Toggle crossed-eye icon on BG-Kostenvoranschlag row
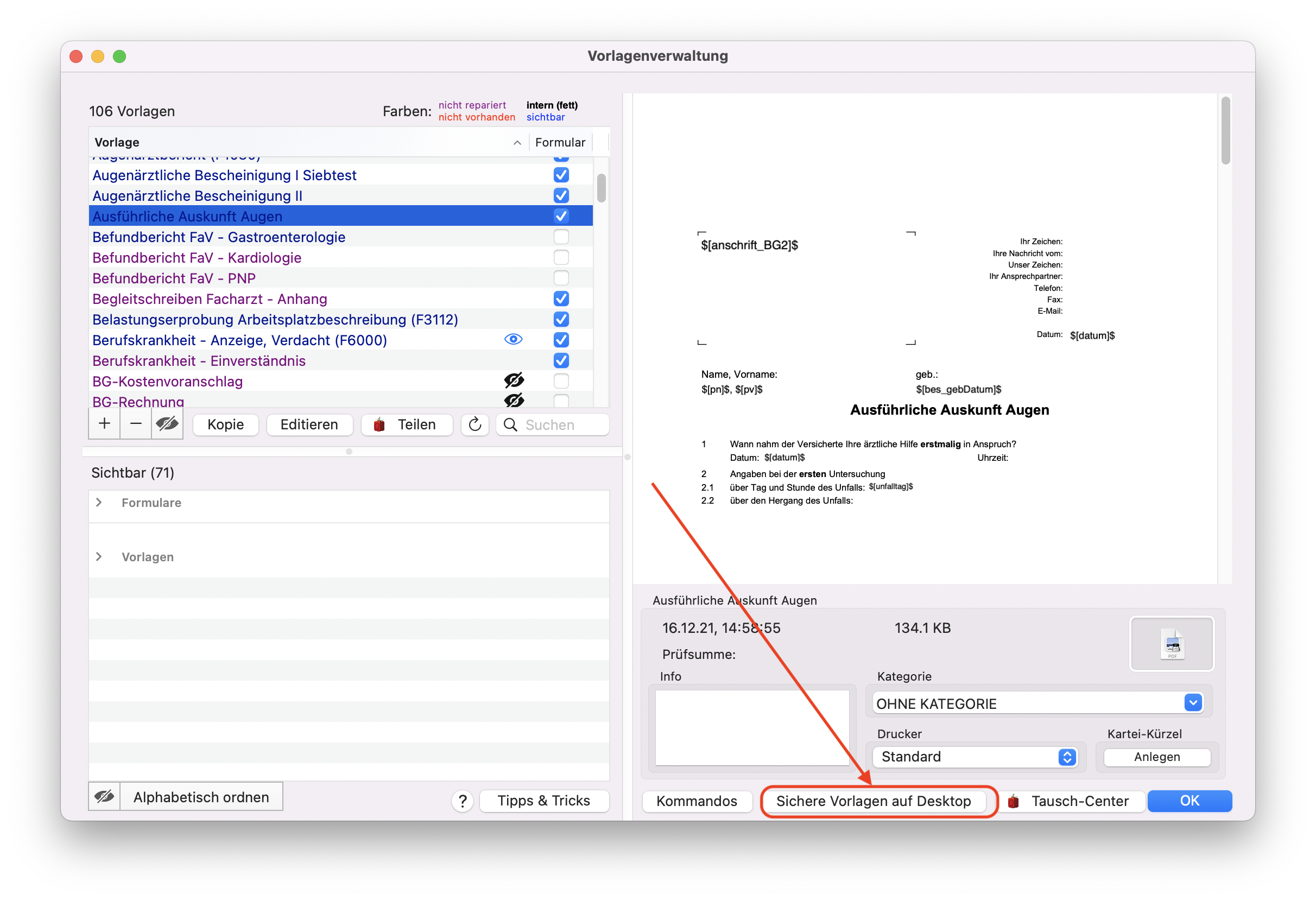This screenshot has width=1316, height=901. click(514, 381)
